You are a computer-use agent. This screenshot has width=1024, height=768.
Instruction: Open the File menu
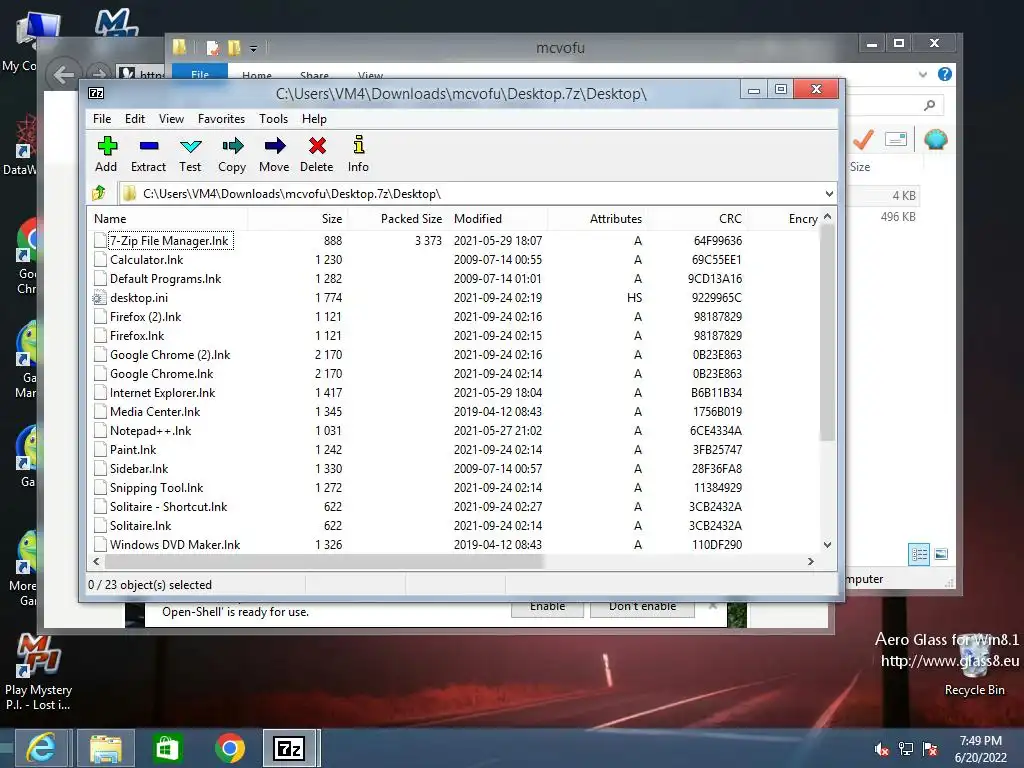102,119
